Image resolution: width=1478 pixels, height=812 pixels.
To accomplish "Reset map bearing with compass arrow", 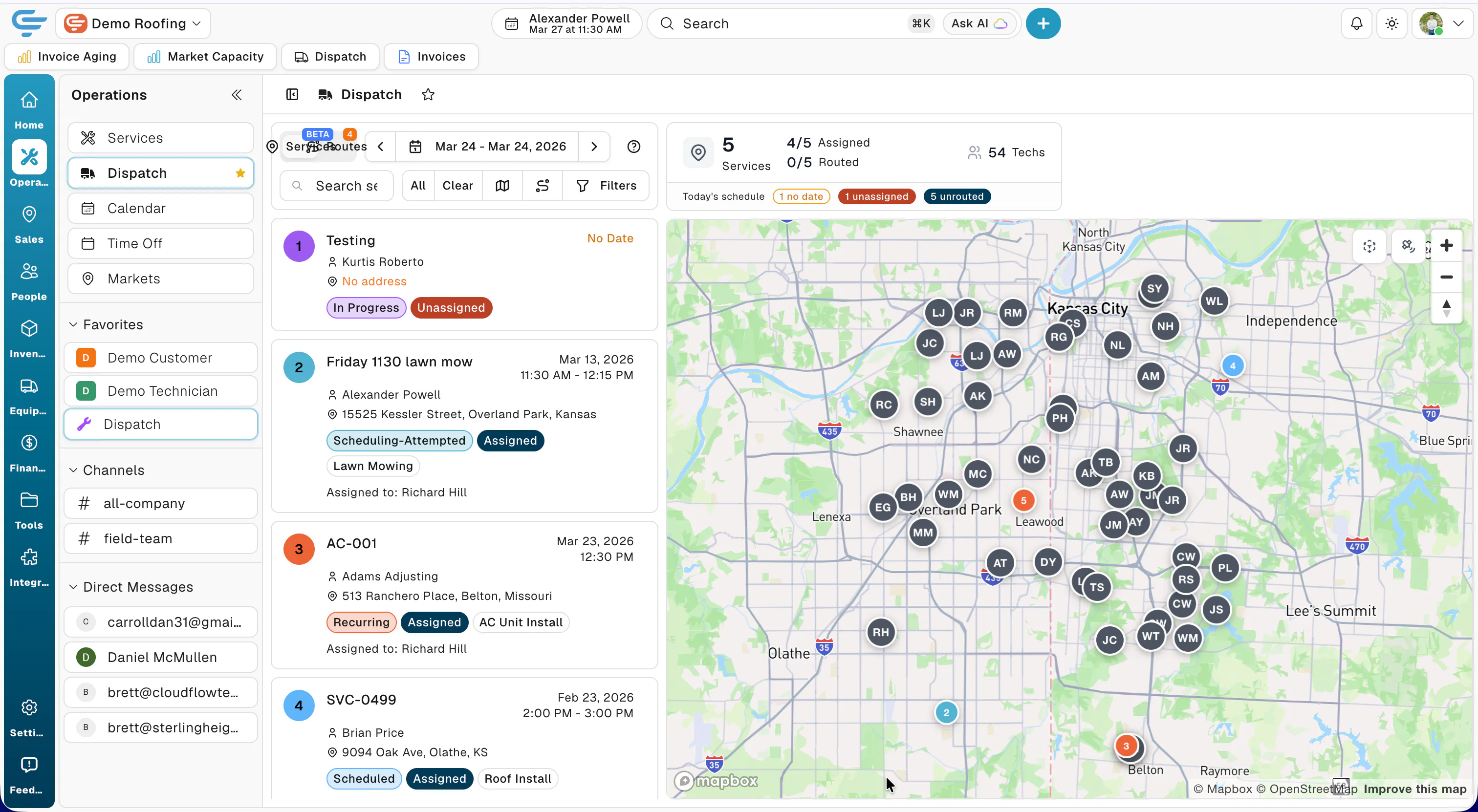I will [x=1446, y=308].
